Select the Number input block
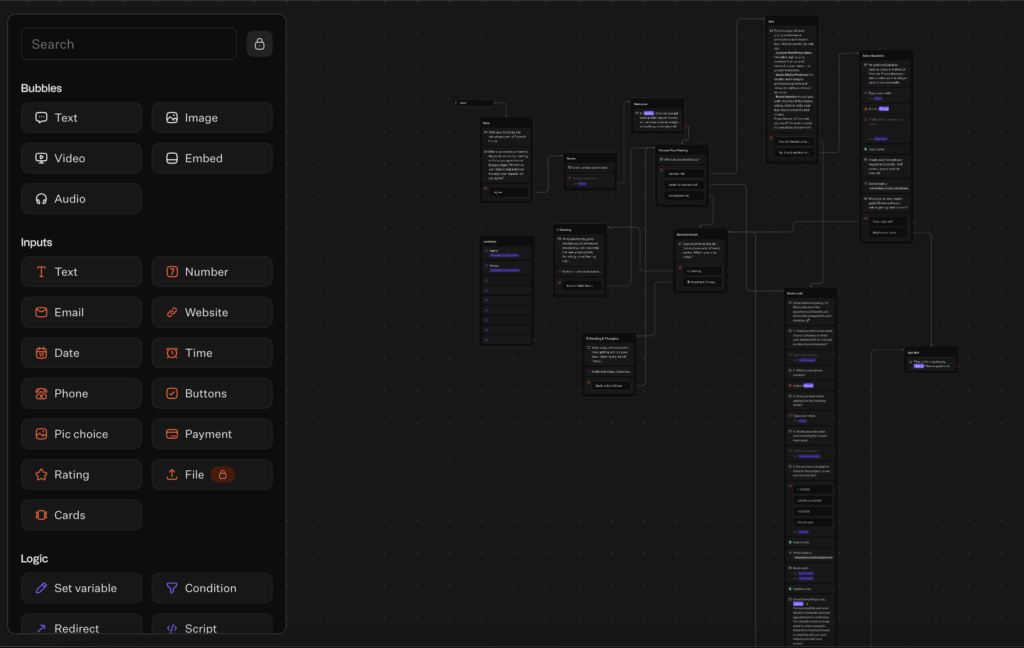This screenshot has height=648, width=1024. [212, 272]
